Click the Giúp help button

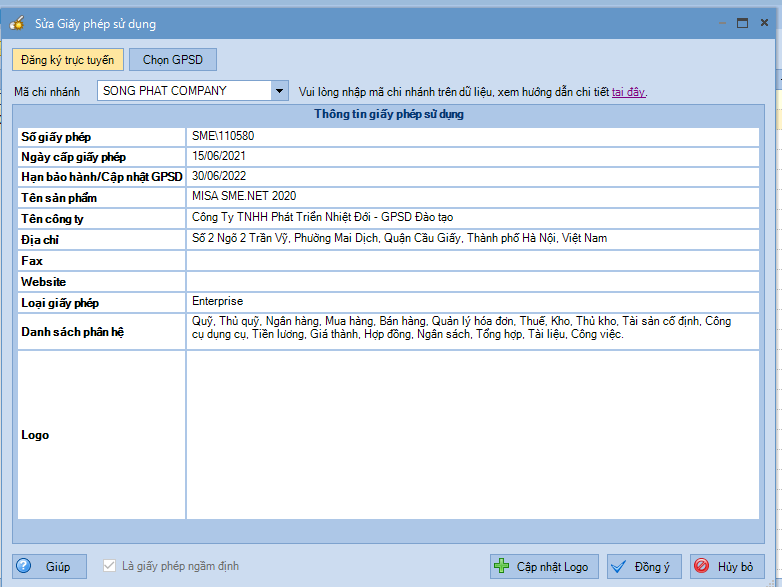(49, 567)
